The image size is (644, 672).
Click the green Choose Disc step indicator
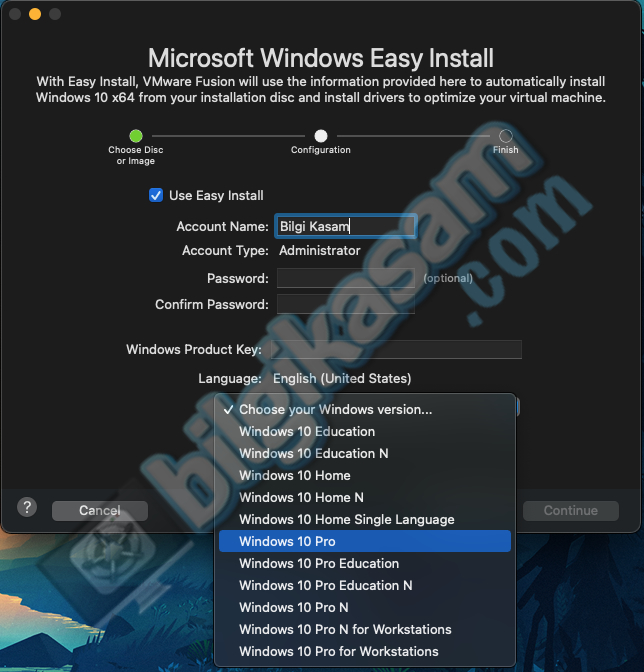[136, 136]
